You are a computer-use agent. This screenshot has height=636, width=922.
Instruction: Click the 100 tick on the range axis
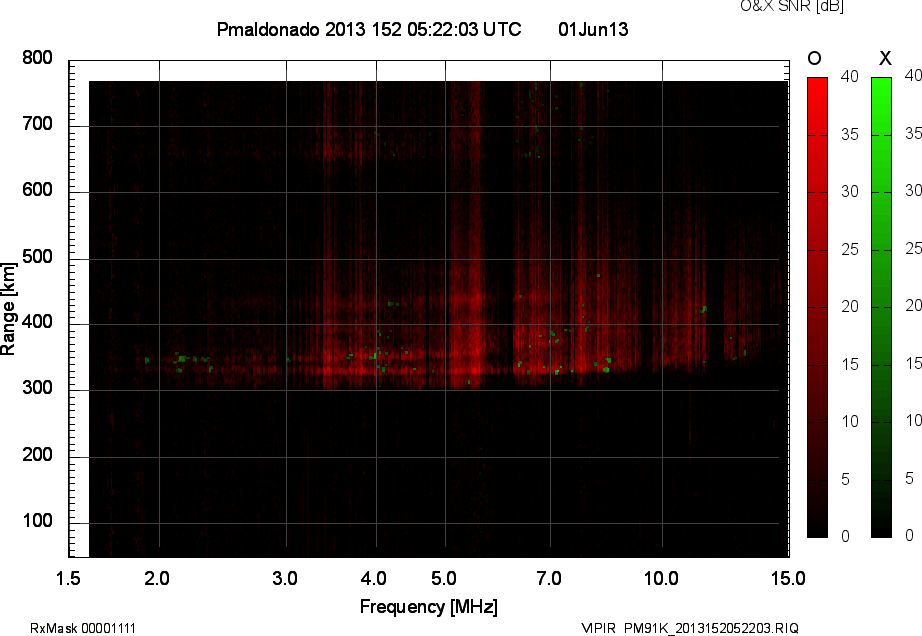point(37,522)
